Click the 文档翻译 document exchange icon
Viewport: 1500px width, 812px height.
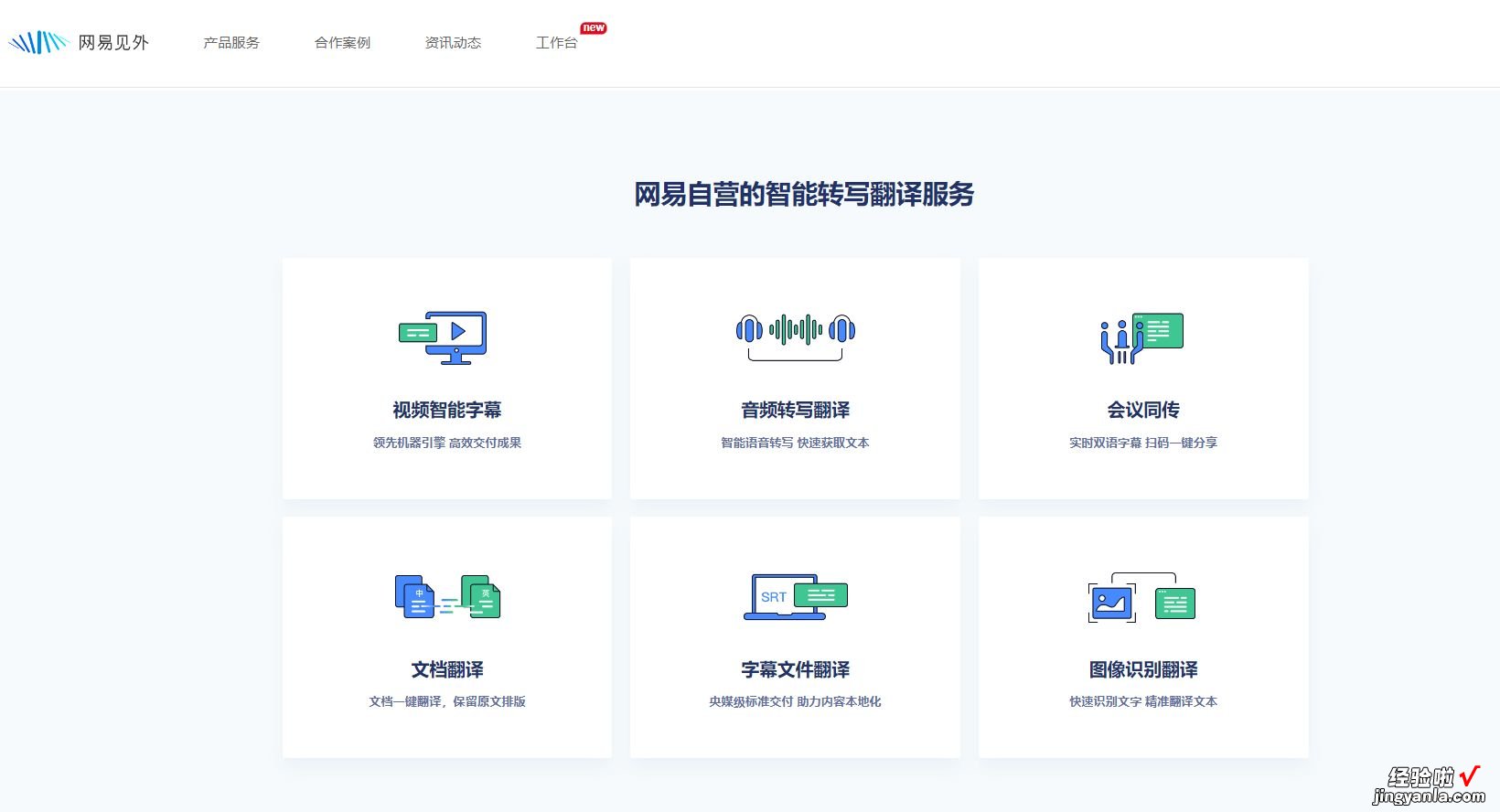(x=447, y=597)
